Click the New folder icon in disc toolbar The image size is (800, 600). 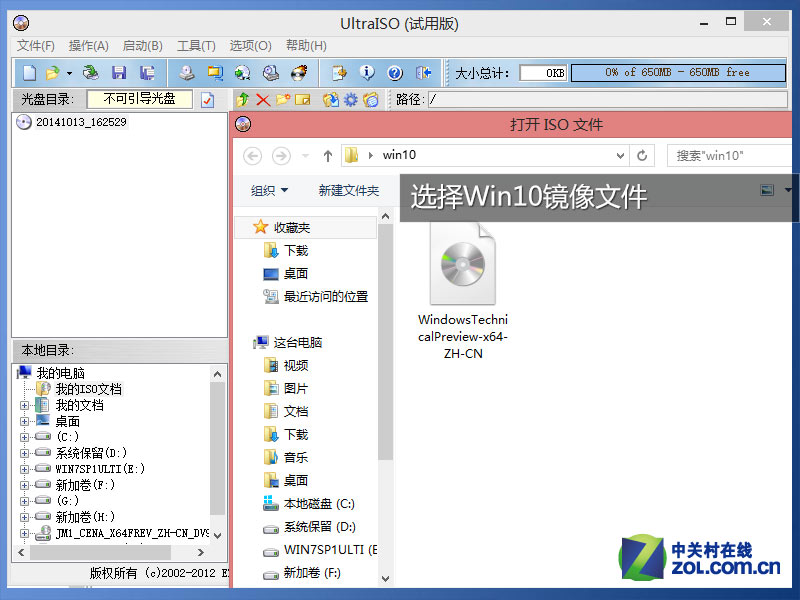283,99
